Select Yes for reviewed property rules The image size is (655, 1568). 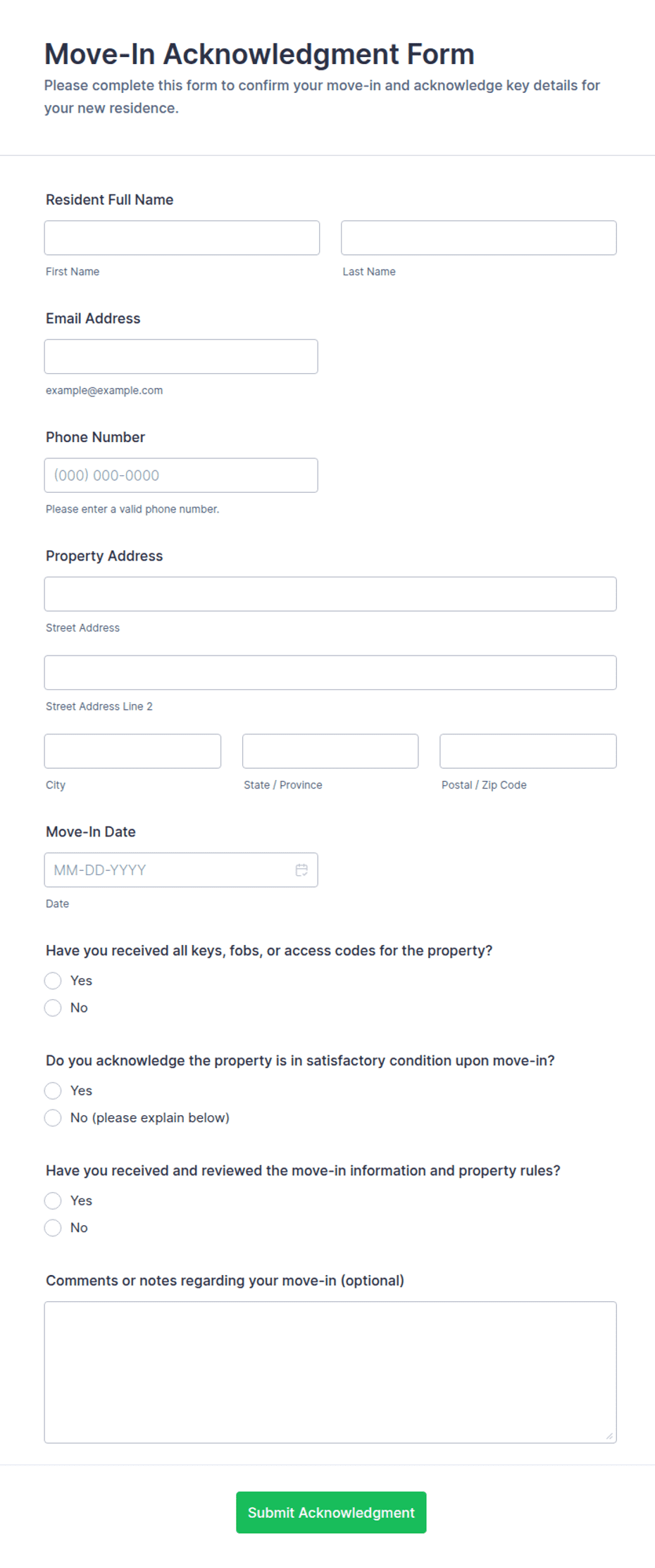click(53, 1200)
